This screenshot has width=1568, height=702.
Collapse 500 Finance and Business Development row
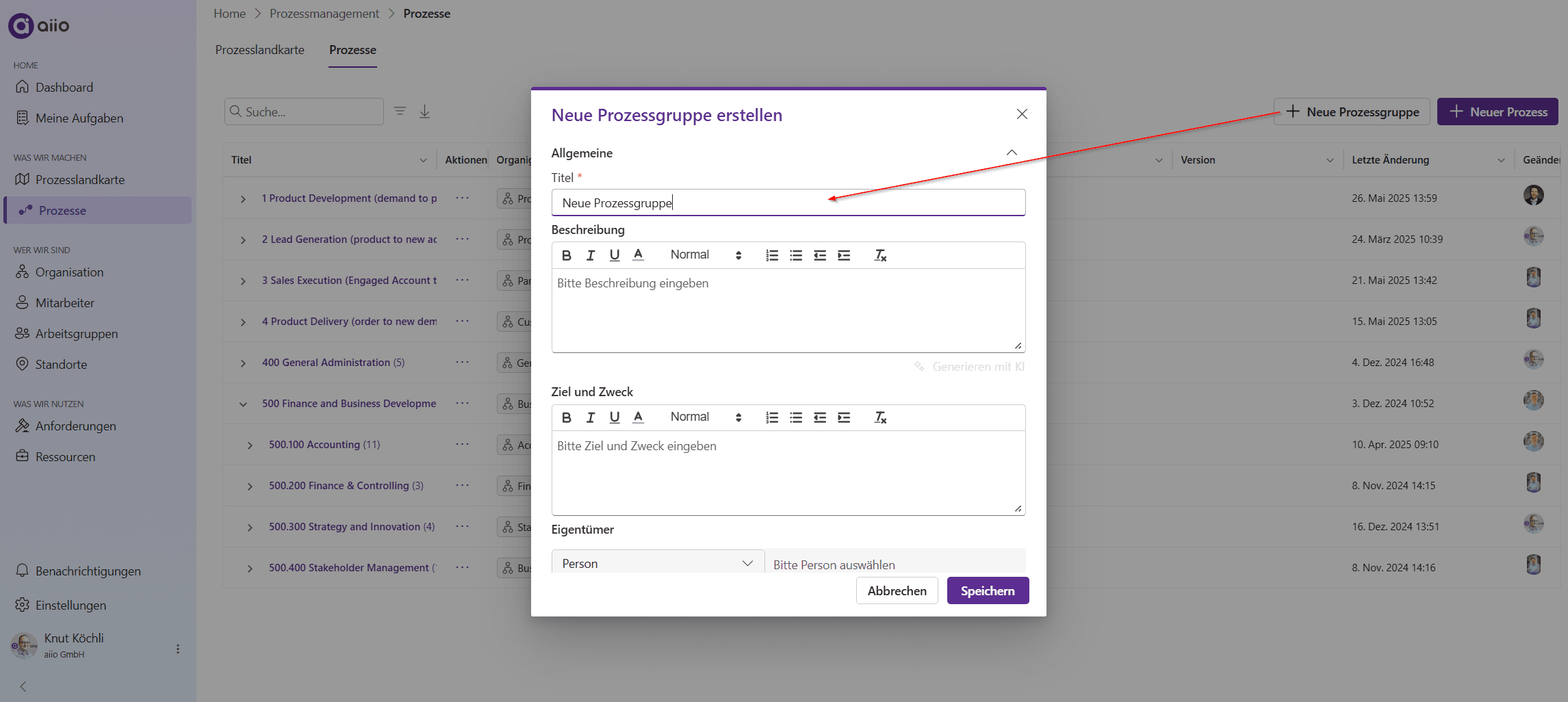[243, 404]
